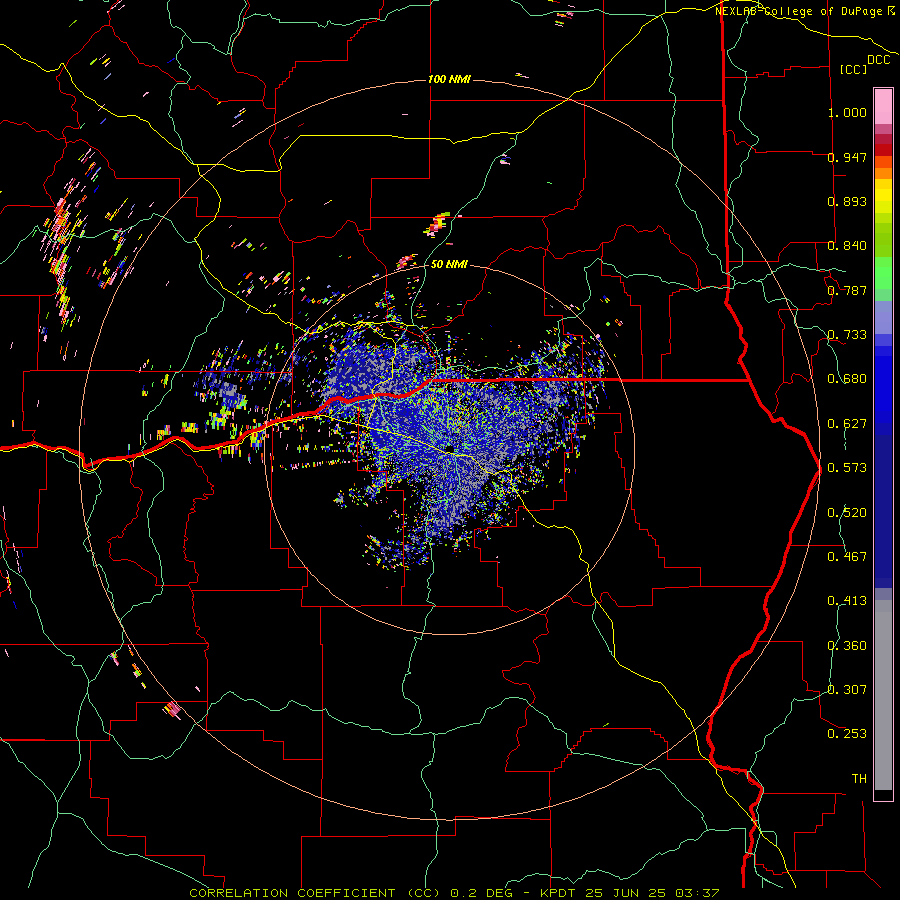Click the [CC] units label

point(853,69)
